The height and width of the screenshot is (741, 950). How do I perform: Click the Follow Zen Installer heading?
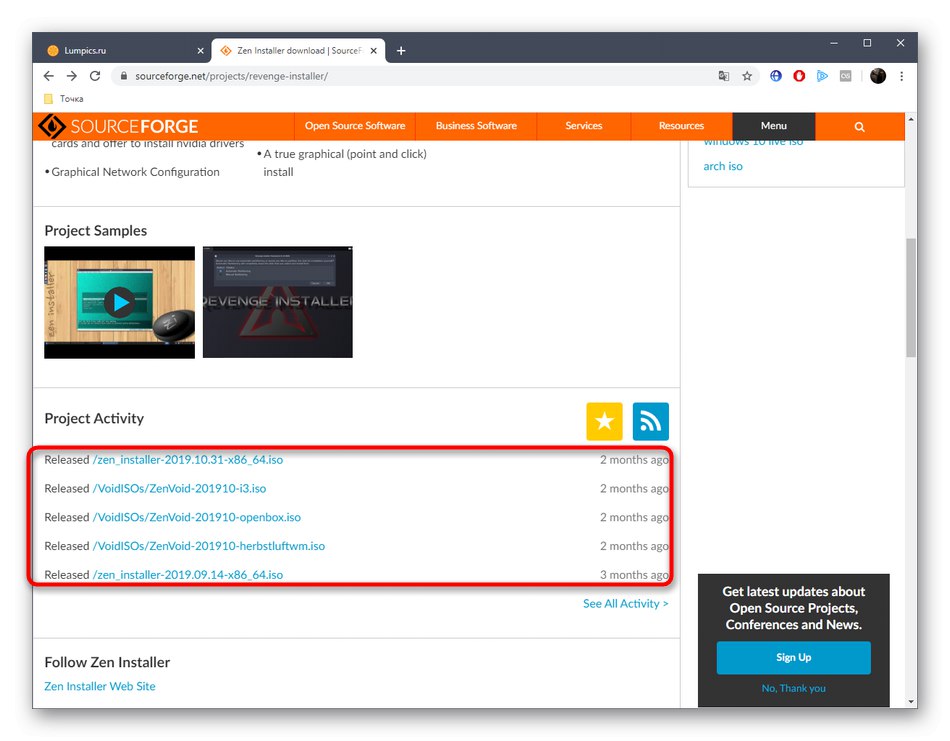click(107, 662)
